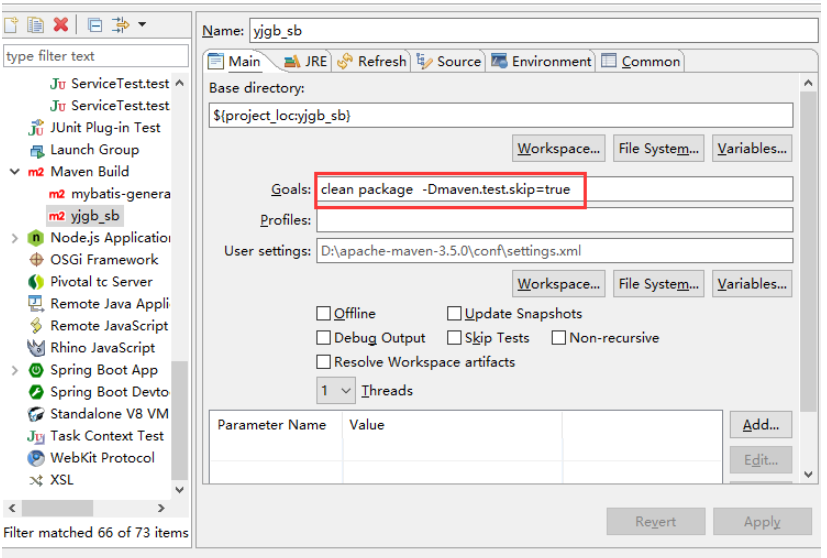Click the Rhino JavaScript icon
The image size is (827, 558).
pyautogui.click(x=36, y=348)
